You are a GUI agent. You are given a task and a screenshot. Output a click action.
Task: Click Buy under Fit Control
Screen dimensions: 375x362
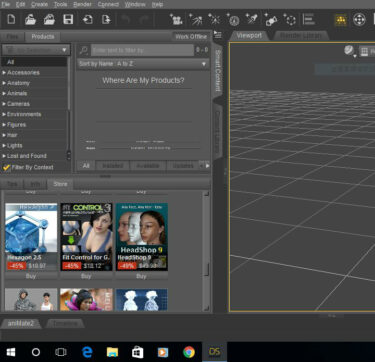[86, 276]
